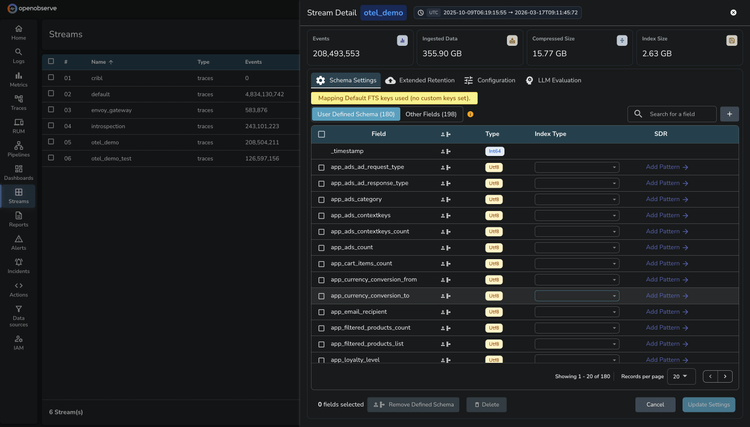Click the Ingested Data card icon
Viewport: 750px width, 427px height.
tap(512, 41)
